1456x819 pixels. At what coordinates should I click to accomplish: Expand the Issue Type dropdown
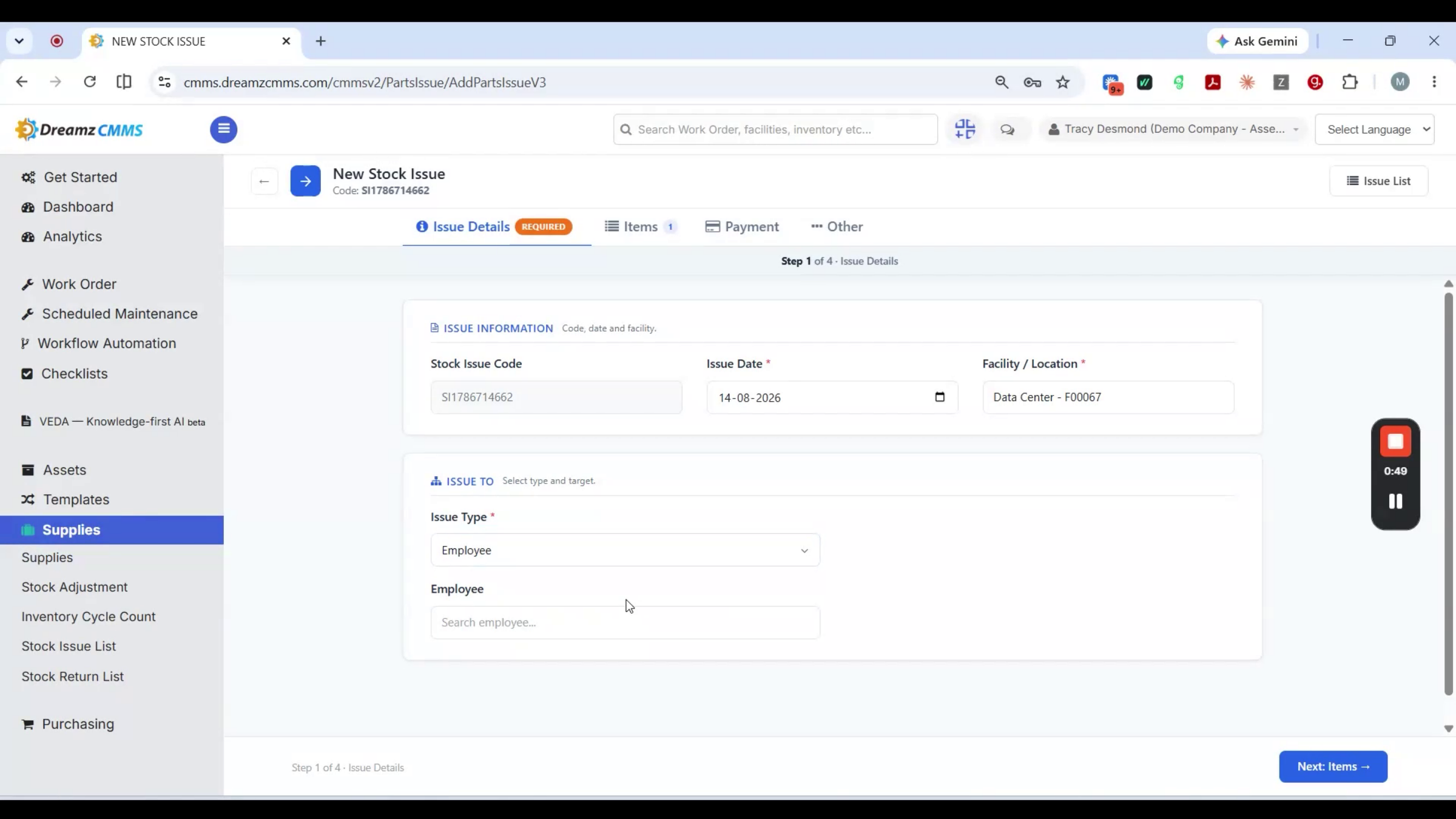pyautogui.click(x=625, y=550)
